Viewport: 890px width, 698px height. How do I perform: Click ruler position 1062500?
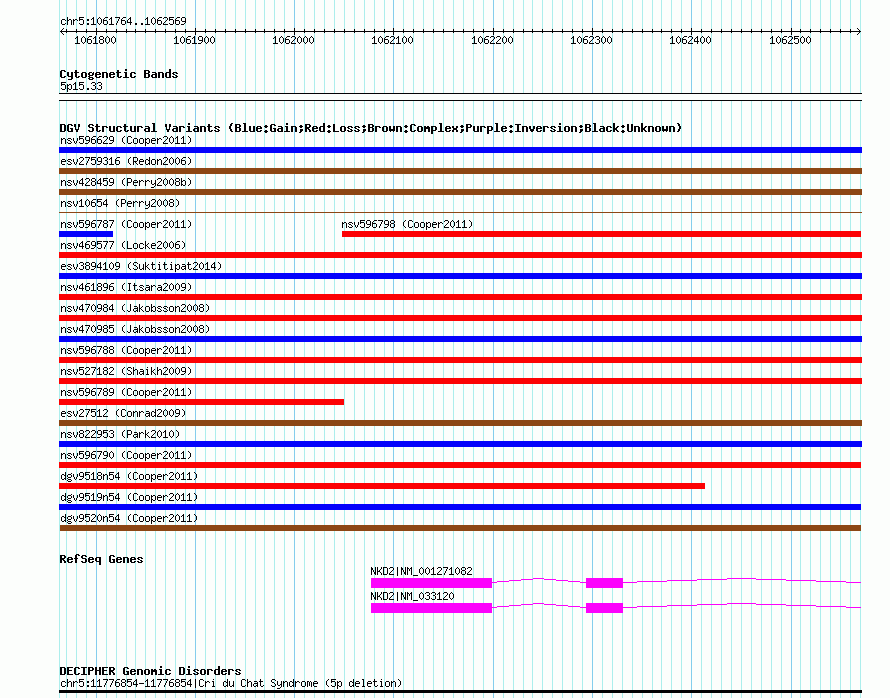click(790, 40)
